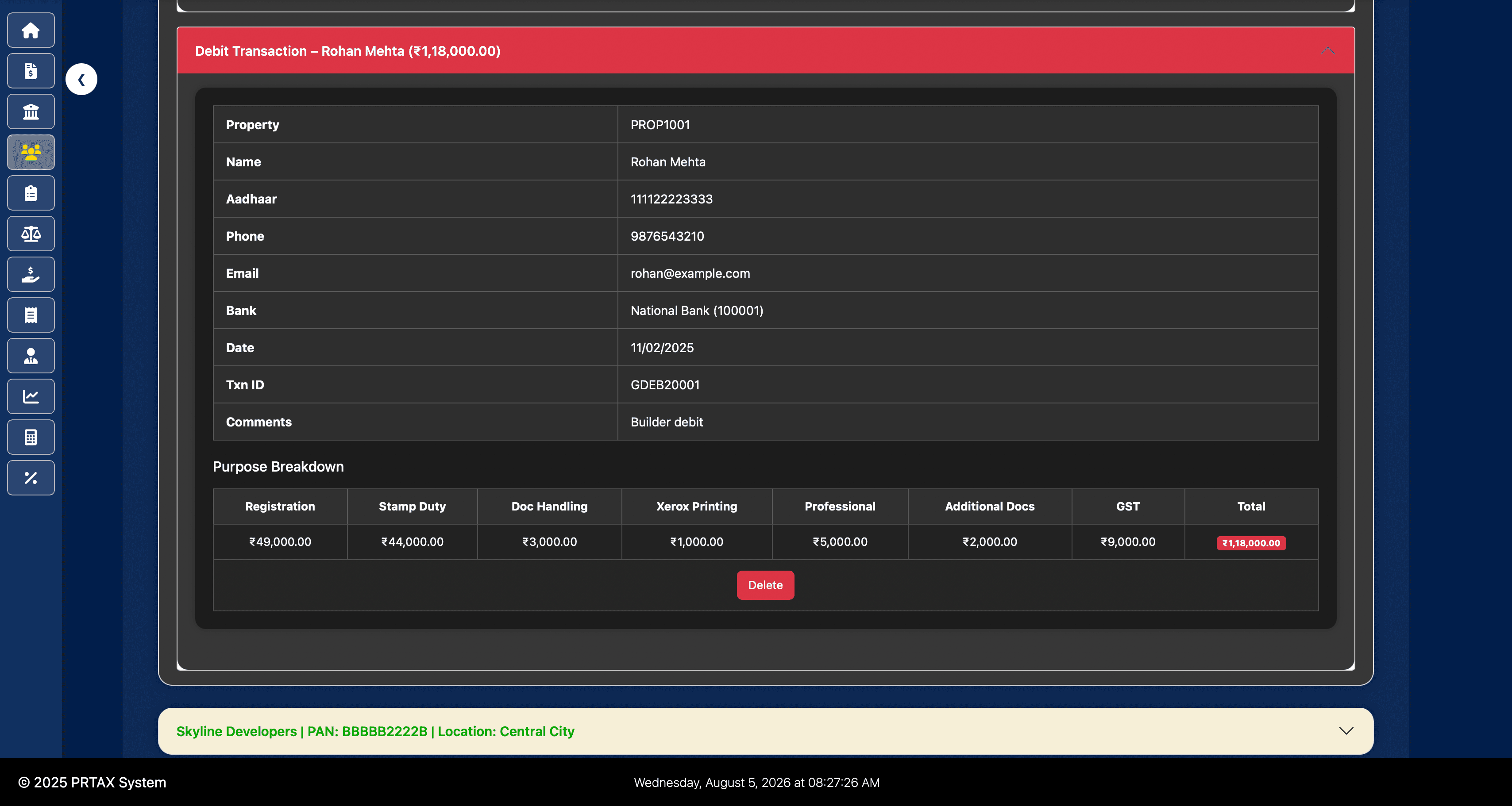Click the Purpose Breakdown heading
The width and height of the screenshot is (1512, 806).
[278, 466]
